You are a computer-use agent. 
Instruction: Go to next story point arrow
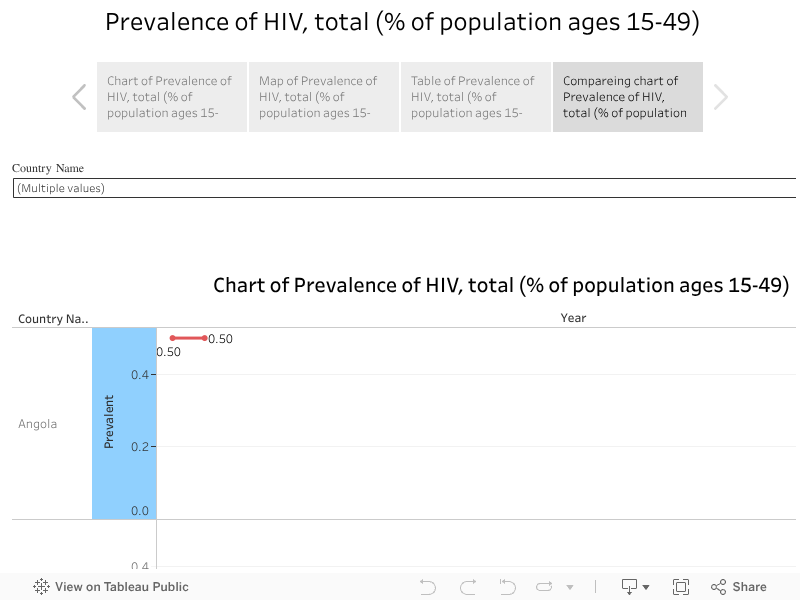pyautogui.click(x=720, y=97)
